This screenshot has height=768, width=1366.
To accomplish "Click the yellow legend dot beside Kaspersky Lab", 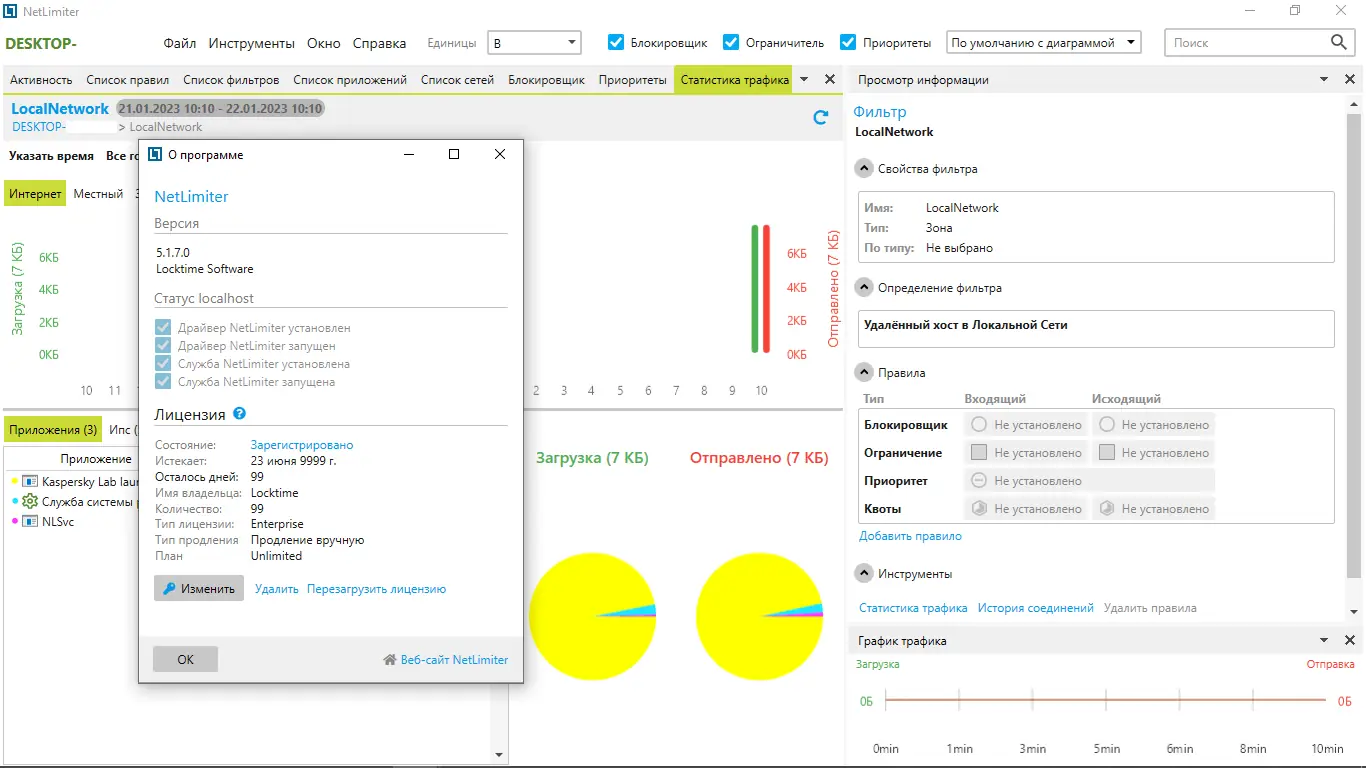I will (x=15, y=482).
